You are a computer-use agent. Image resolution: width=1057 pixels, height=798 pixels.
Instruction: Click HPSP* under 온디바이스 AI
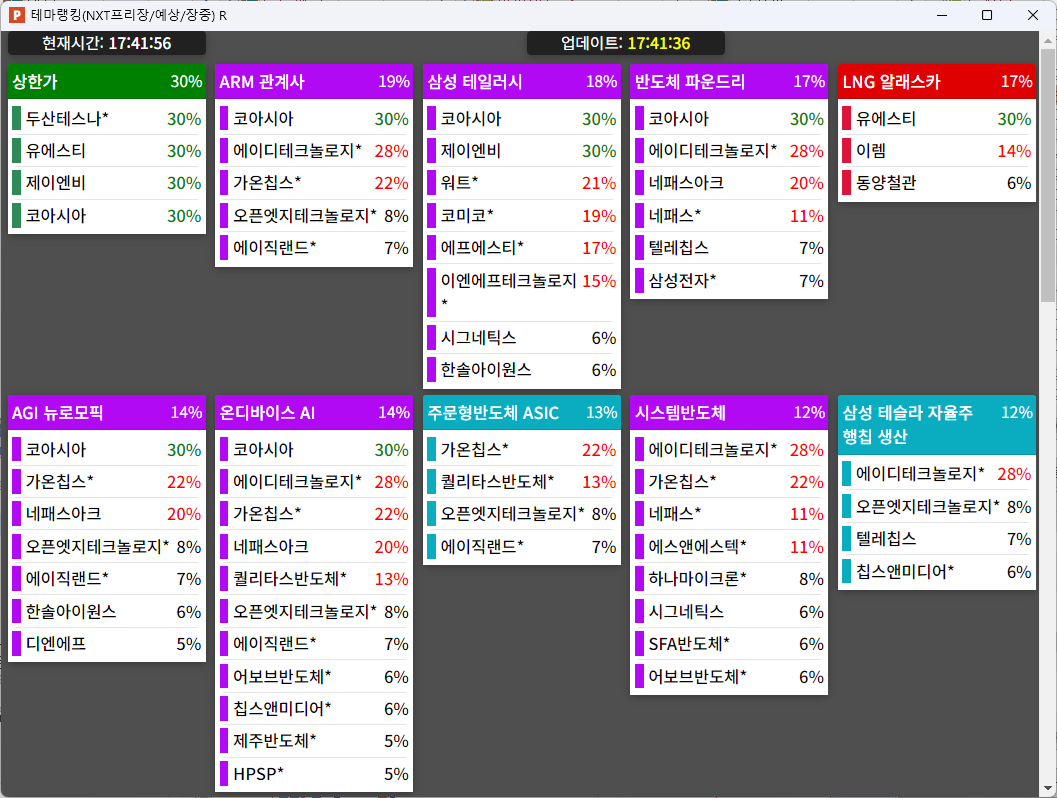coord(314,774)
